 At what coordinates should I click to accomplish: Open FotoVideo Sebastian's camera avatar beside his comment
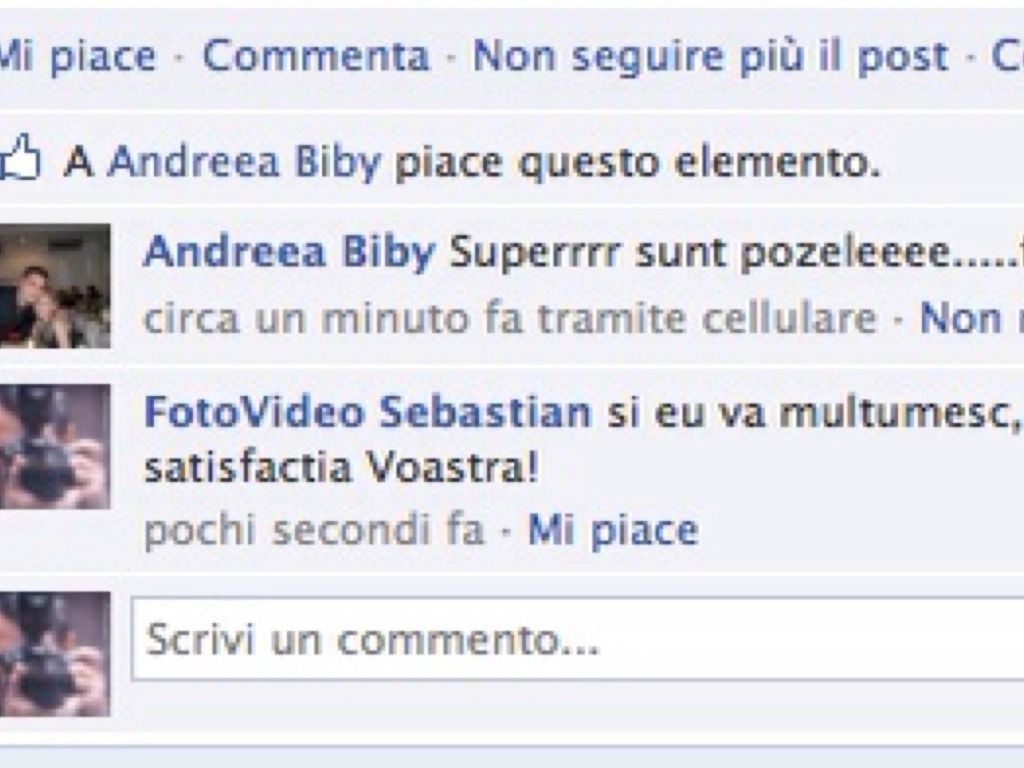[55, 446]
